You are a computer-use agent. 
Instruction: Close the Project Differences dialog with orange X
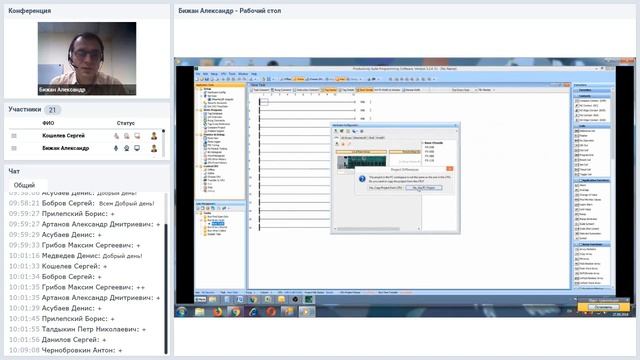point(449,169)
